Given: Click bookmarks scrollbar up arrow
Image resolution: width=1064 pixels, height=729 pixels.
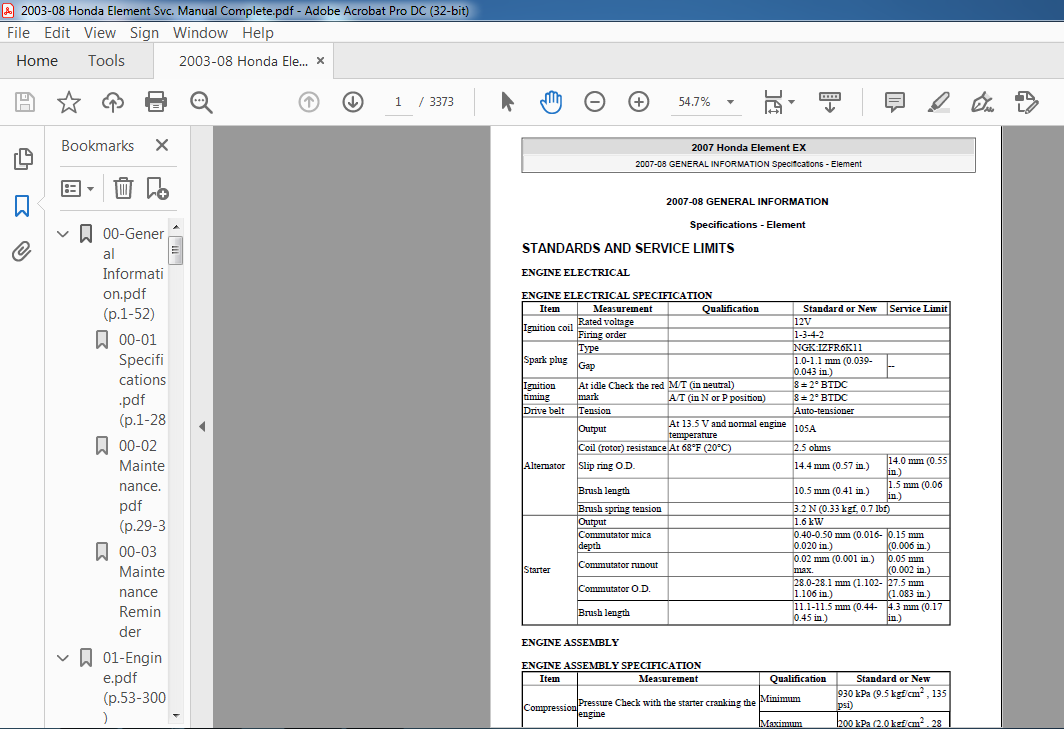Looking at the screenshot, I should click(176, 227).
